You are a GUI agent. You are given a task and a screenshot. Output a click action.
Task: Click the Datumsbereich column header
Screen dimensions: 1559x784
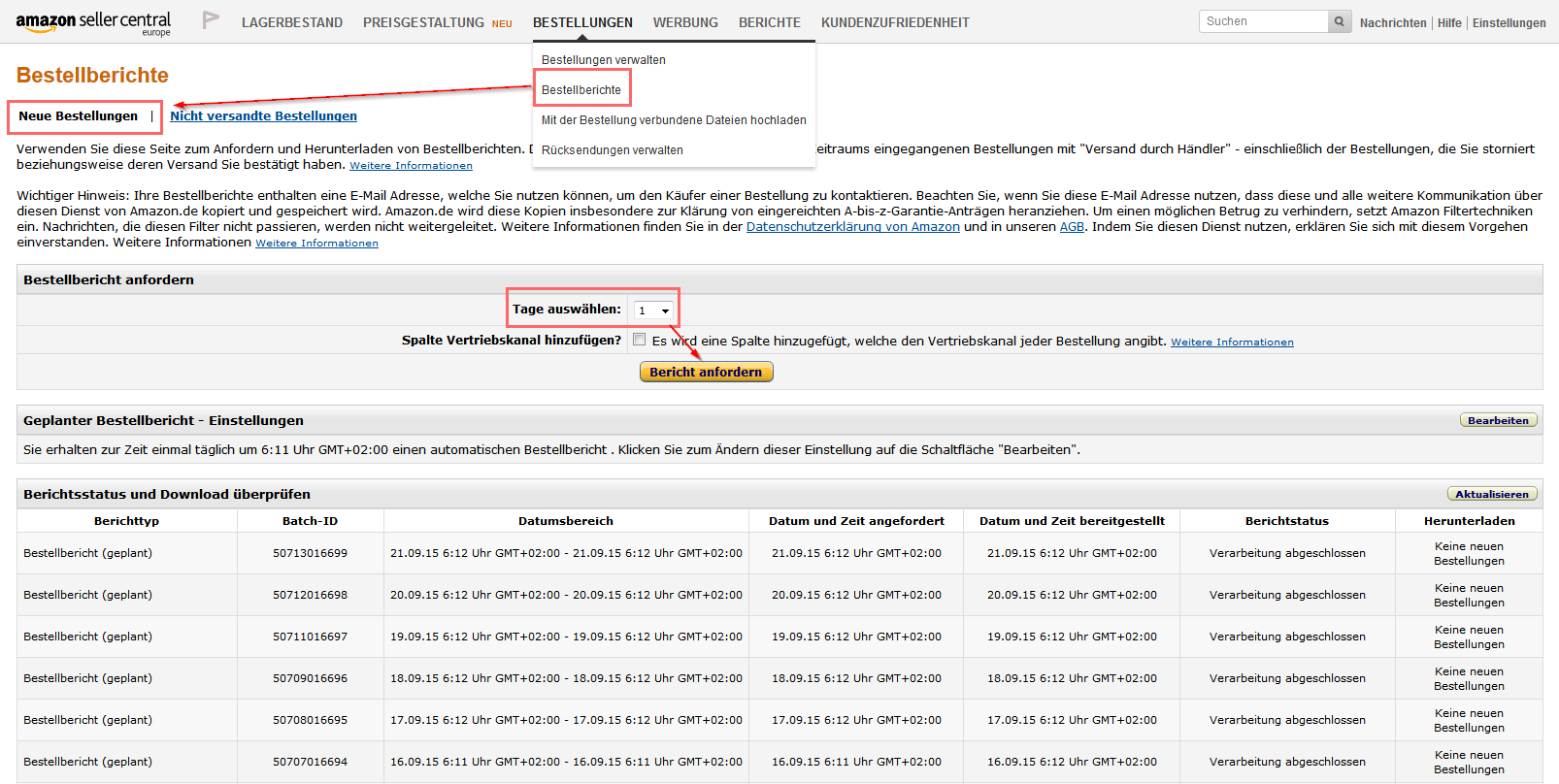coord(566,521)
